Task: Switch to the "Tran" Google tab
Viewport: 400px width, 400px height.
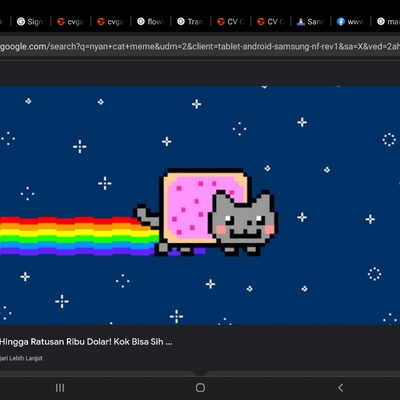Action: 190,22
